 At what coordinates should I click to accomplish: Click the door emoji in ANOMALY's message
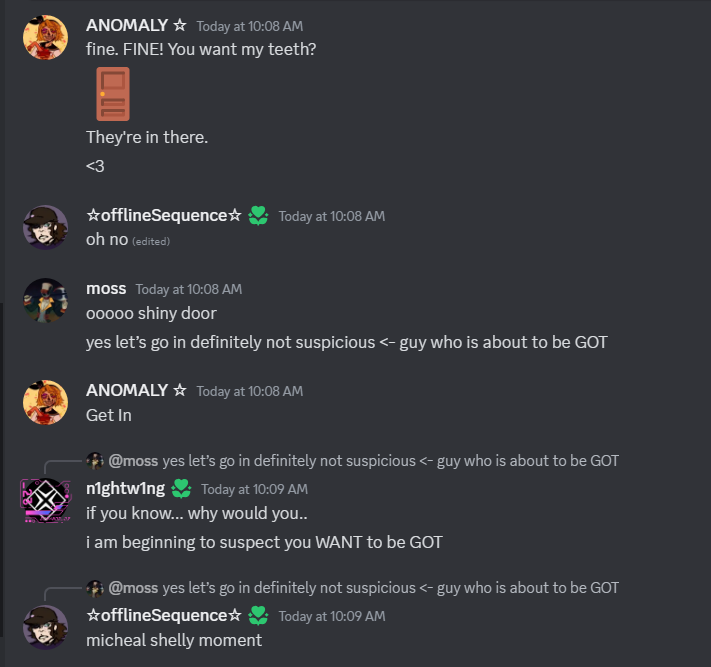coord(113,94)
